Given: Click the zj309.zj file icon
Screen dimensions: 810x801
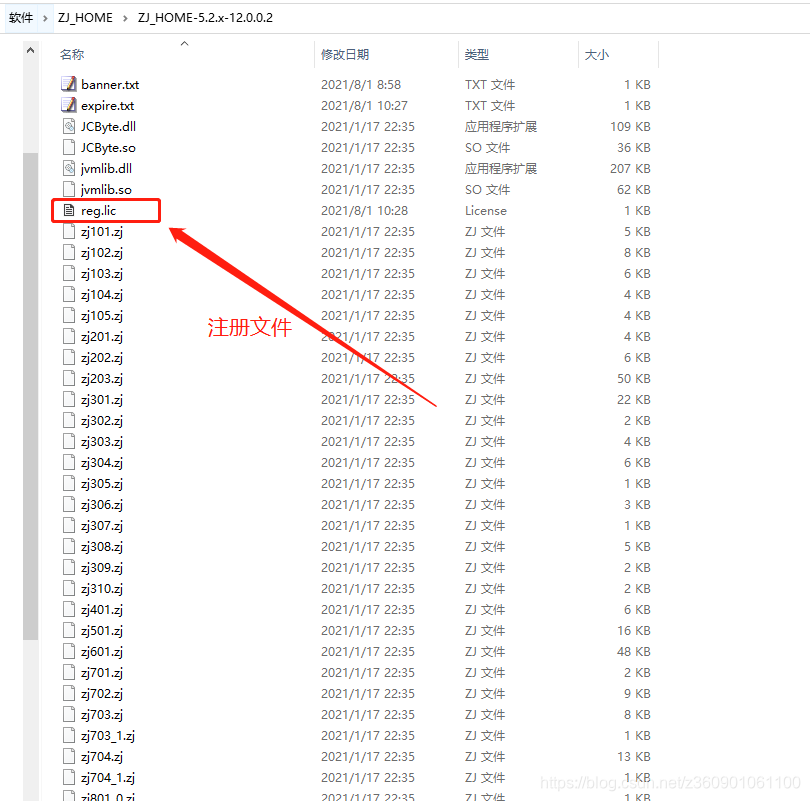Looking at the screenshot, I should click(x=69, y=567).
